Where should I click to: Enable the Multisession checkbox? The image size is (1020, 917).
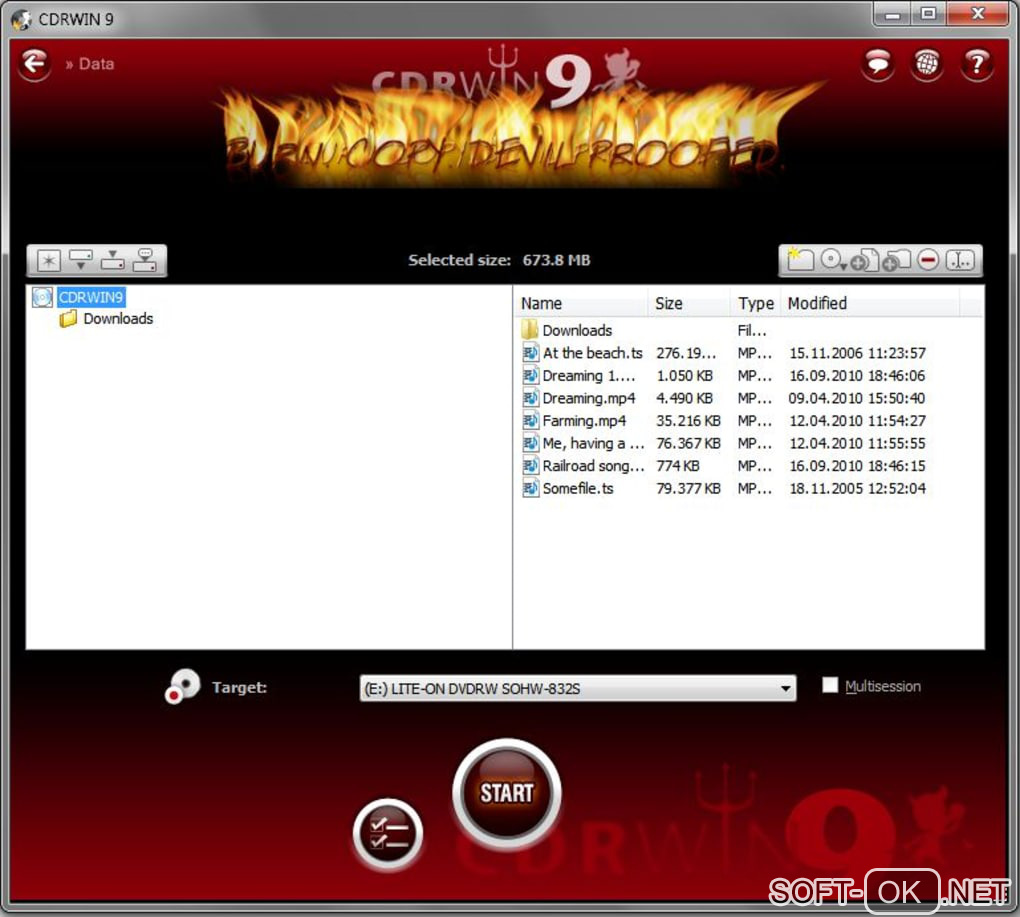point(829,685)
